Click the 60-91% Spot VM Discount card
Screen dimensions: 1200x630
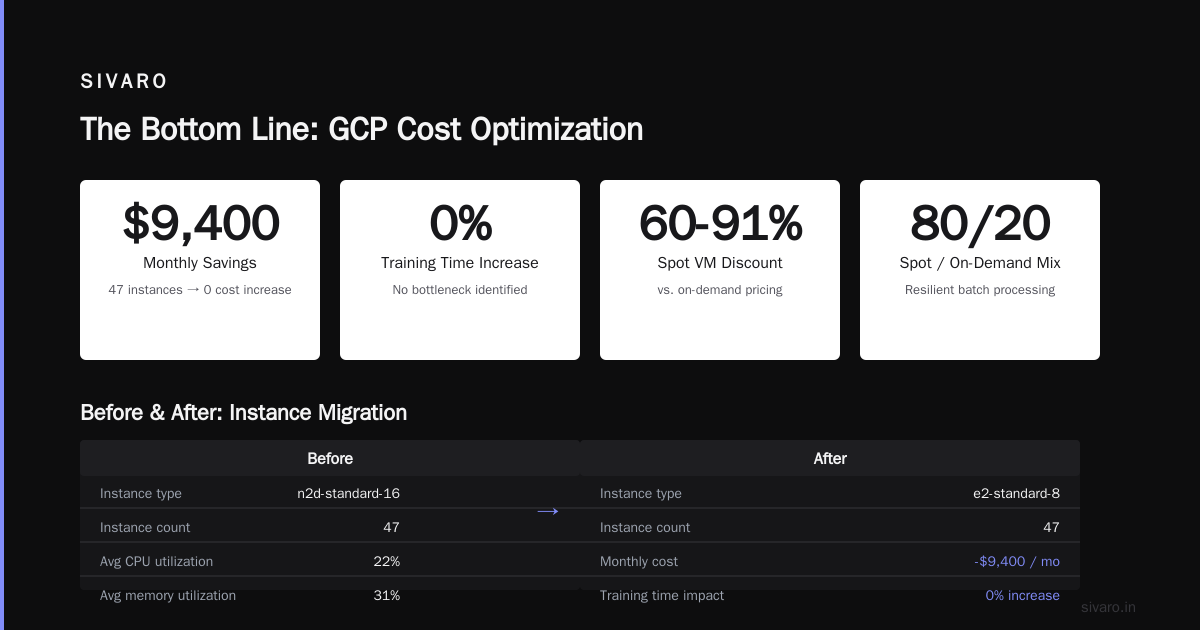coord(720,270)
